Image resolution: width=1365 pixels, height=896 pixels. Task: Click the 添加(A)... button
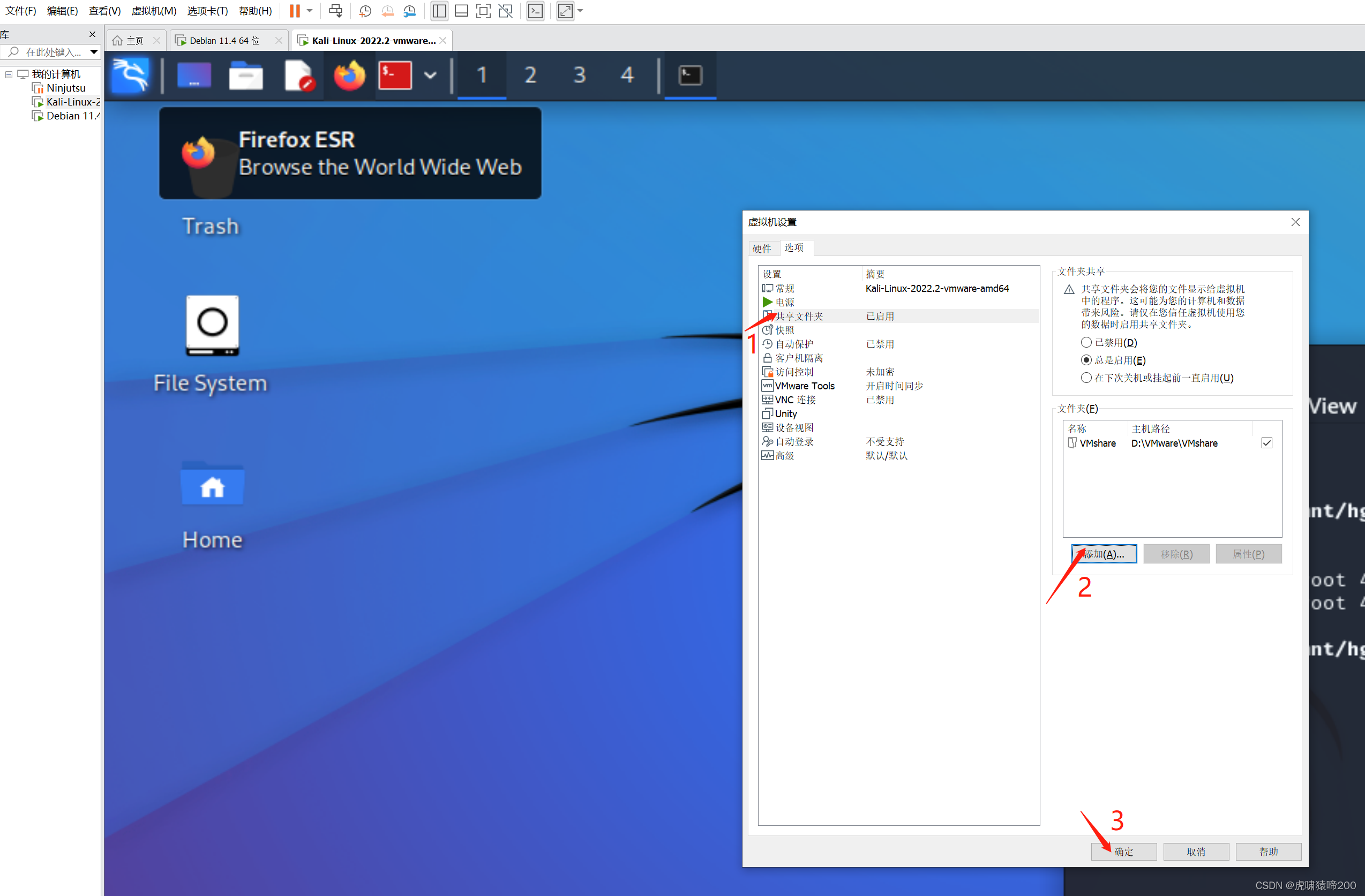(x=1104, y=554)
